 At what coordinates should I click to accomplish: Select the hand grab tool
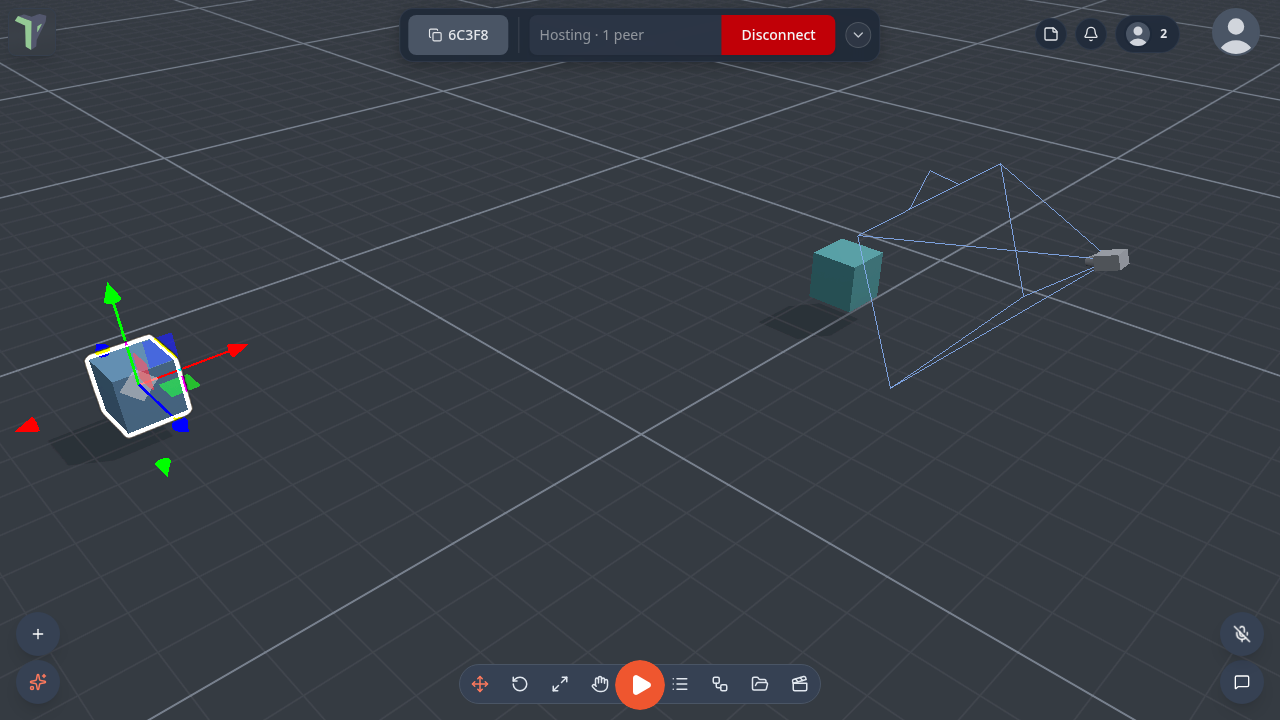click(600, 684)
